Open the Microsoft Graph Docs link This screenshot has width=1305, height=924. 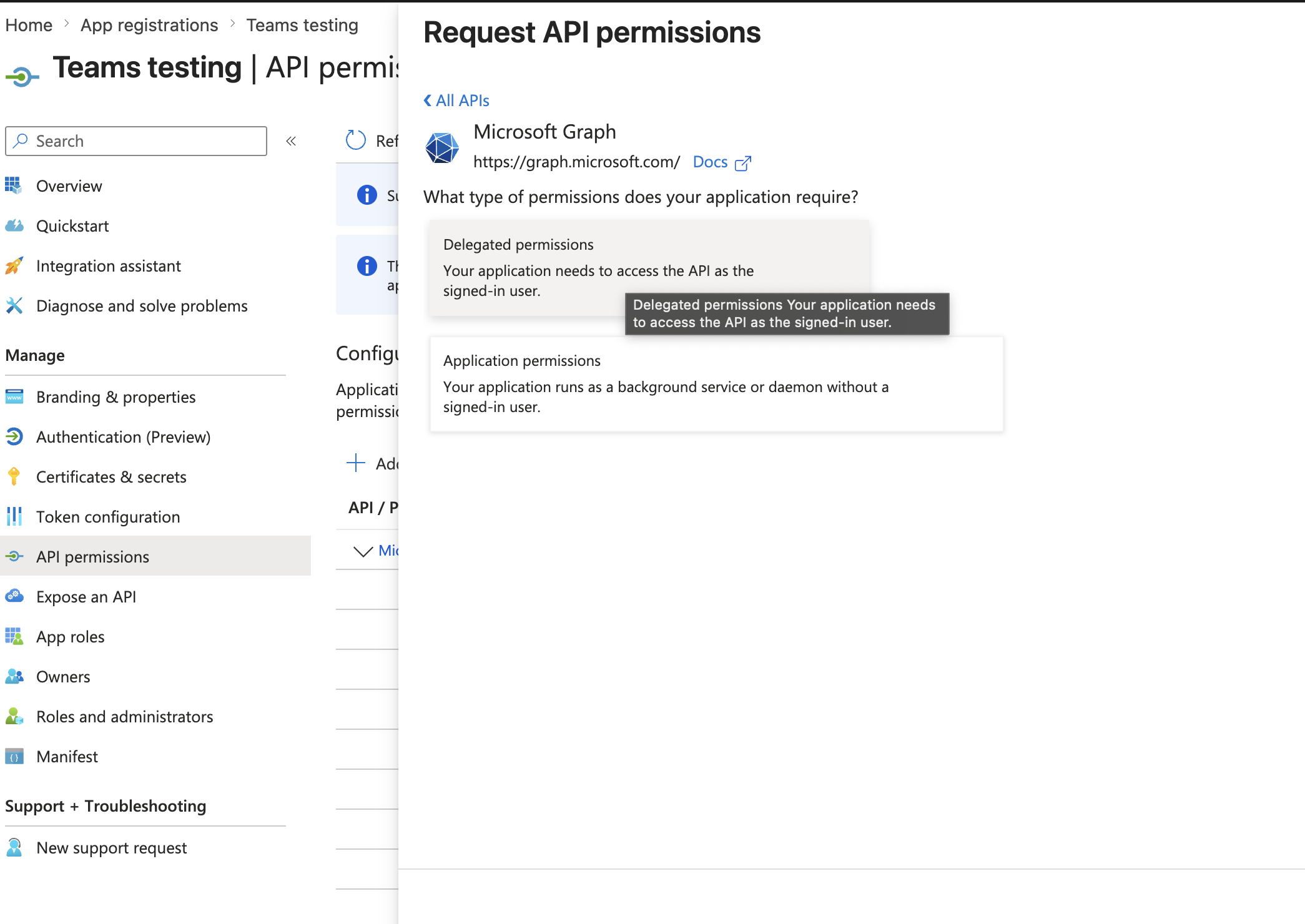[711, 162]
